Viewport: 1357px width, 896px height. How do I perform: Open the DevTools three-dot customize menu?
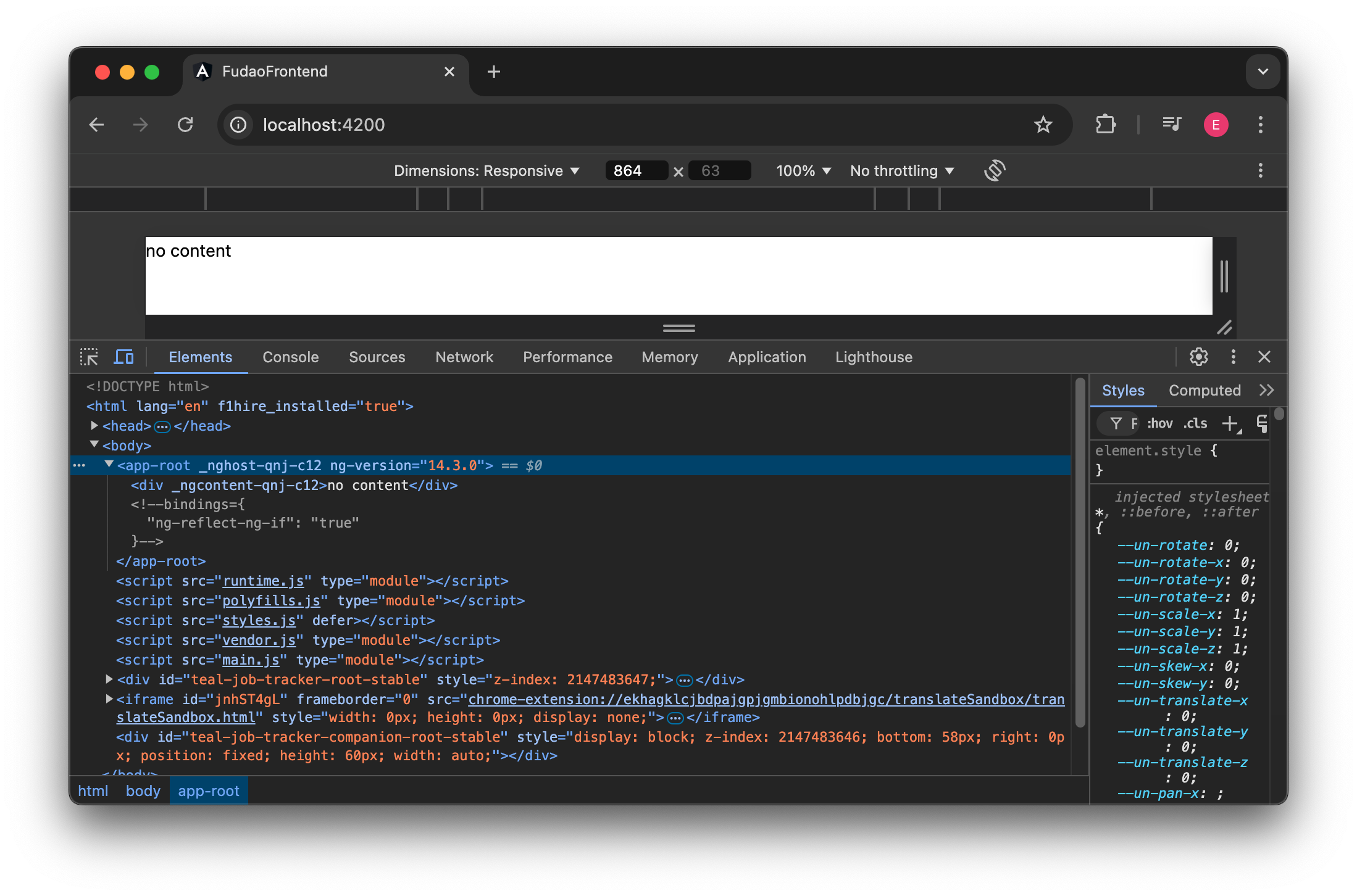point(1232,357)
